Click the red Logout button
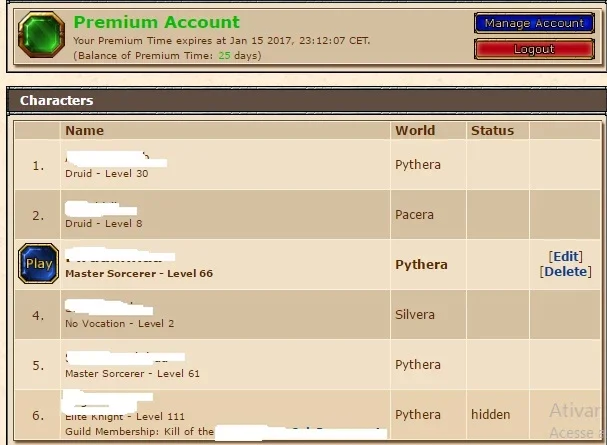Screen dimensions: 607x445 [534, 49]
